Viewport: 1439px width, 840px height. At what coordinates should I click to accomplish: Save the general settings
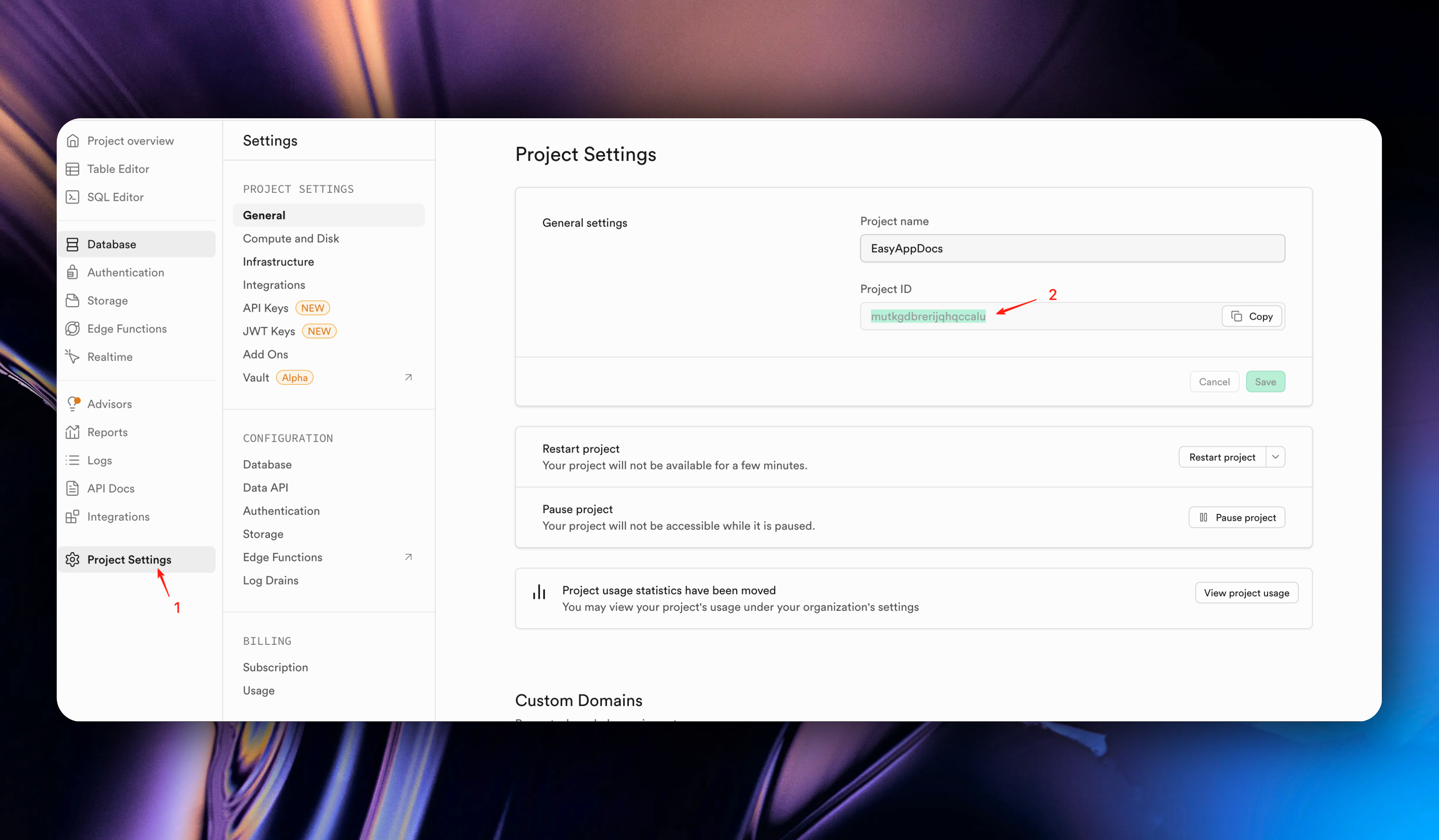click(x=1265, y=382)
